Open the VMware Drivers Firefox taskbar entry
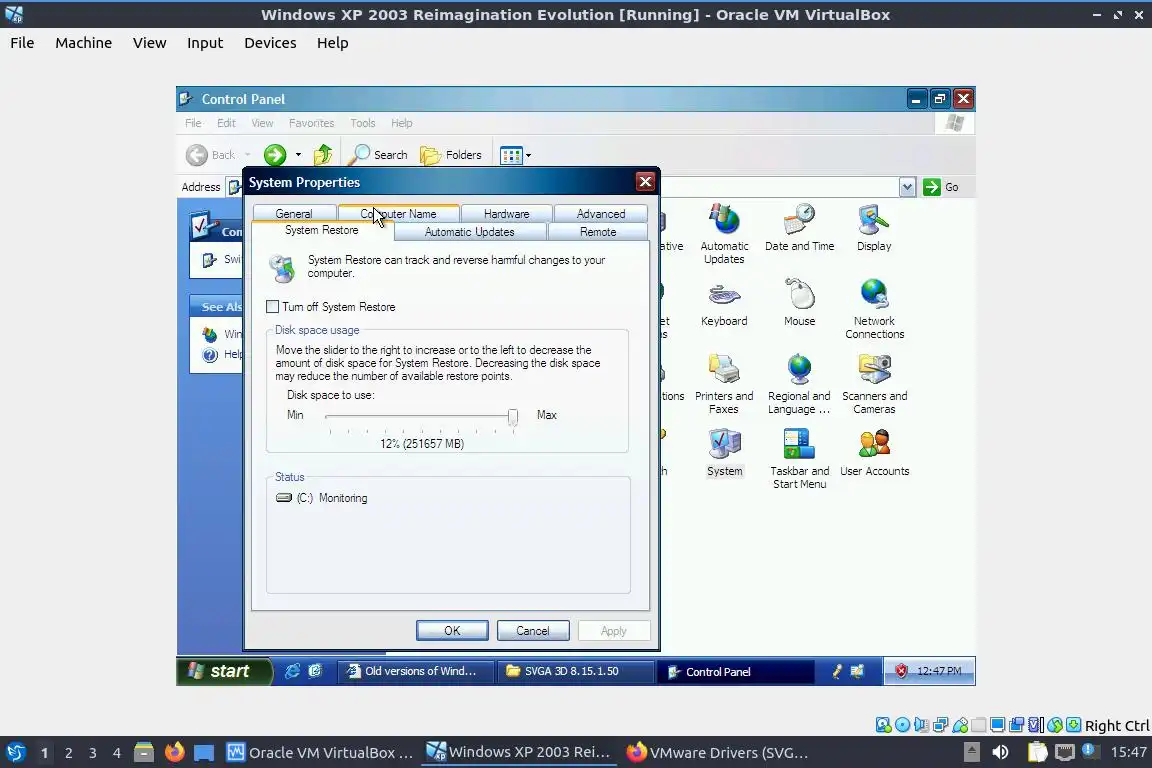 (719, 752)
